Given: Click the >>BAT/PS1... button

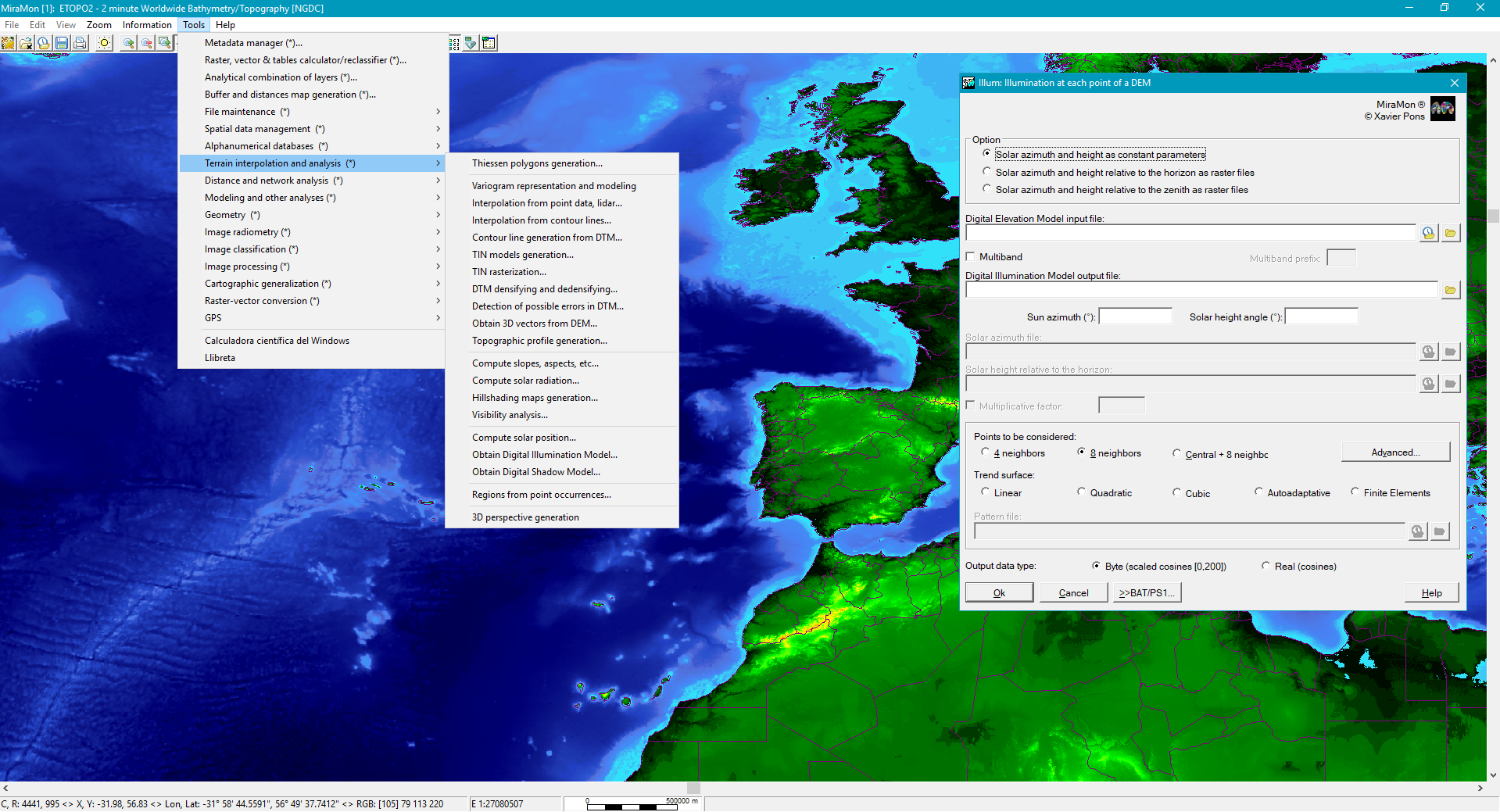Looking at the screenshot, I should (1147, 592).
